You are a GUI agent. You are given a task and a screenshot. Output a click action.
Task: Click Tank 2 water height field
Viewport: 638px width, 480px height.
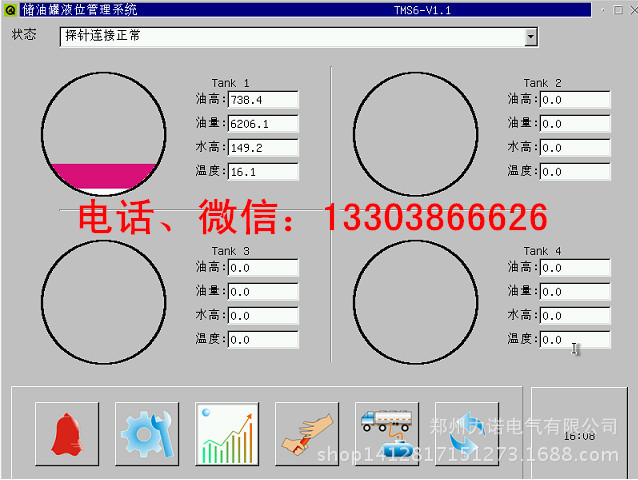[x=575, y=148]
